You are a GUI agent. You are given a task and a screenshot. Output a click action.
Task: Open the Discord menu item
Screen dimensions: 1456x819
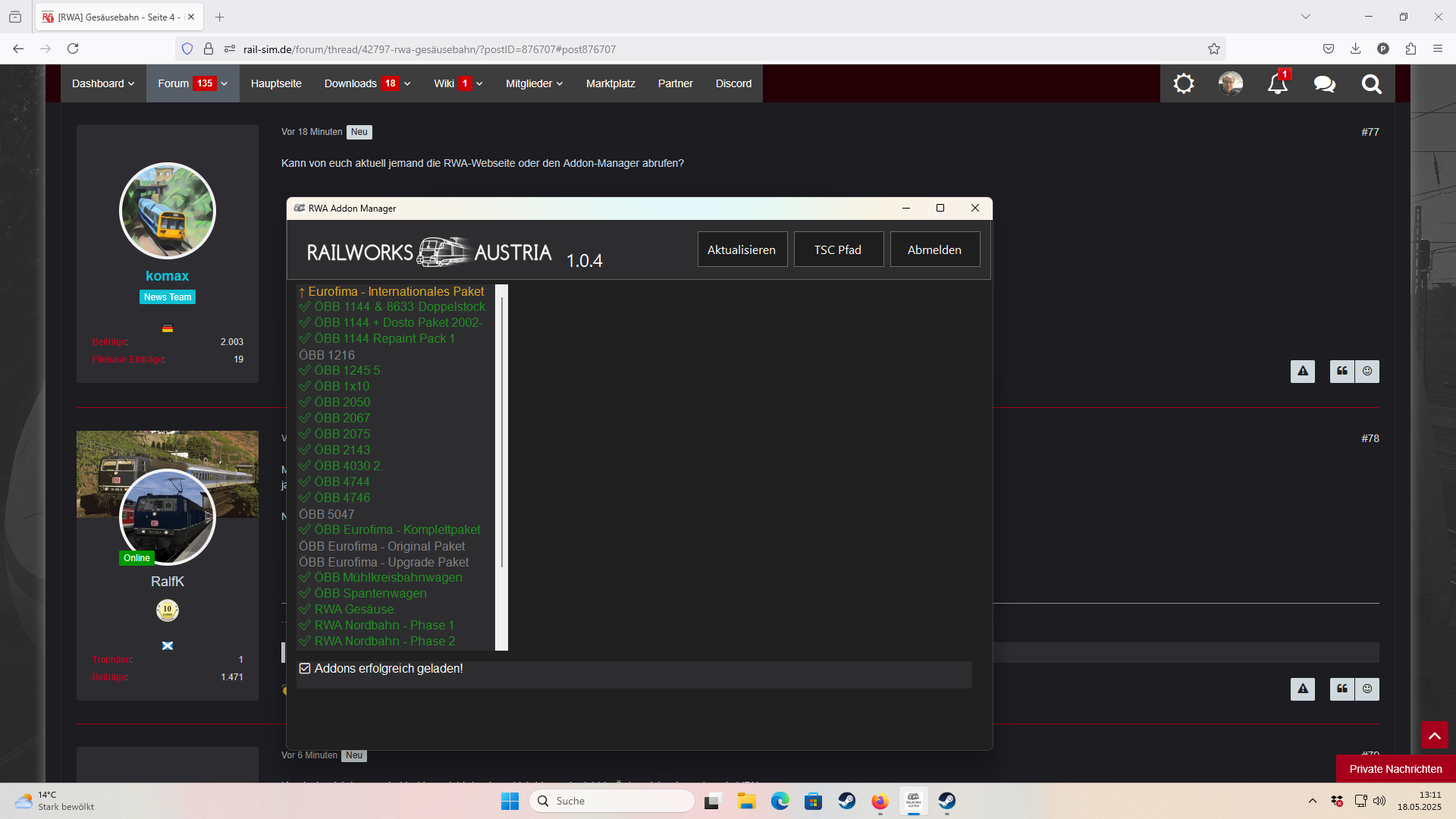[x=733, y=83]
